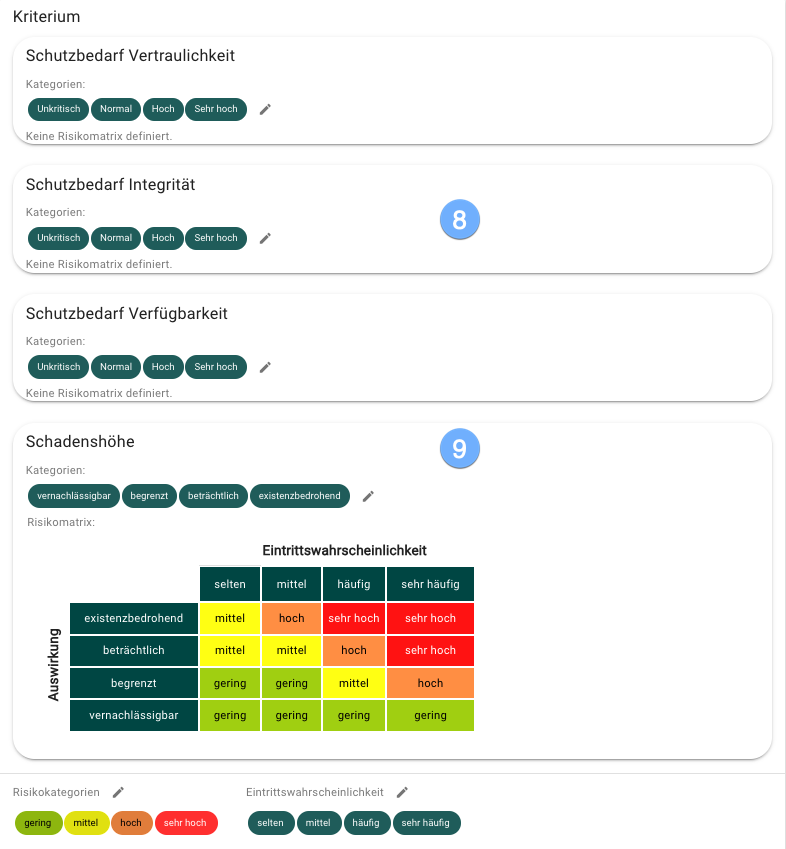Click the green 'gering' risk category chip
This screenshot has width=786, height=849.
(38, 823)
